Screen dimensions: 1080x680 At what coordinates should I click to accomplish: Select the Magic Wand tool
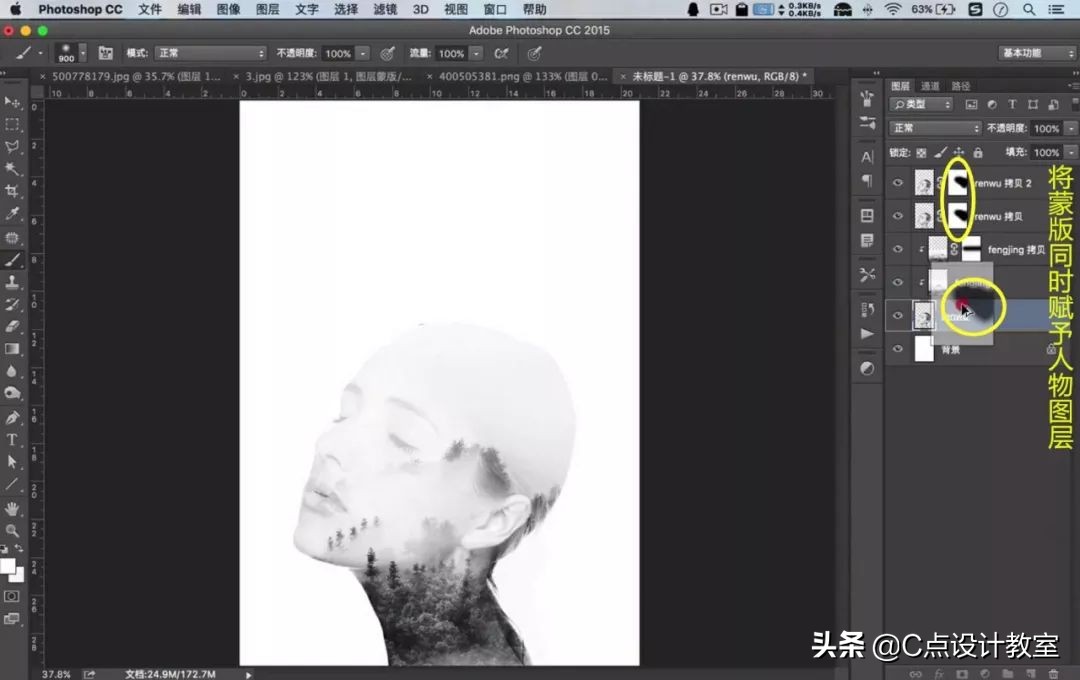tap(12, 169)
